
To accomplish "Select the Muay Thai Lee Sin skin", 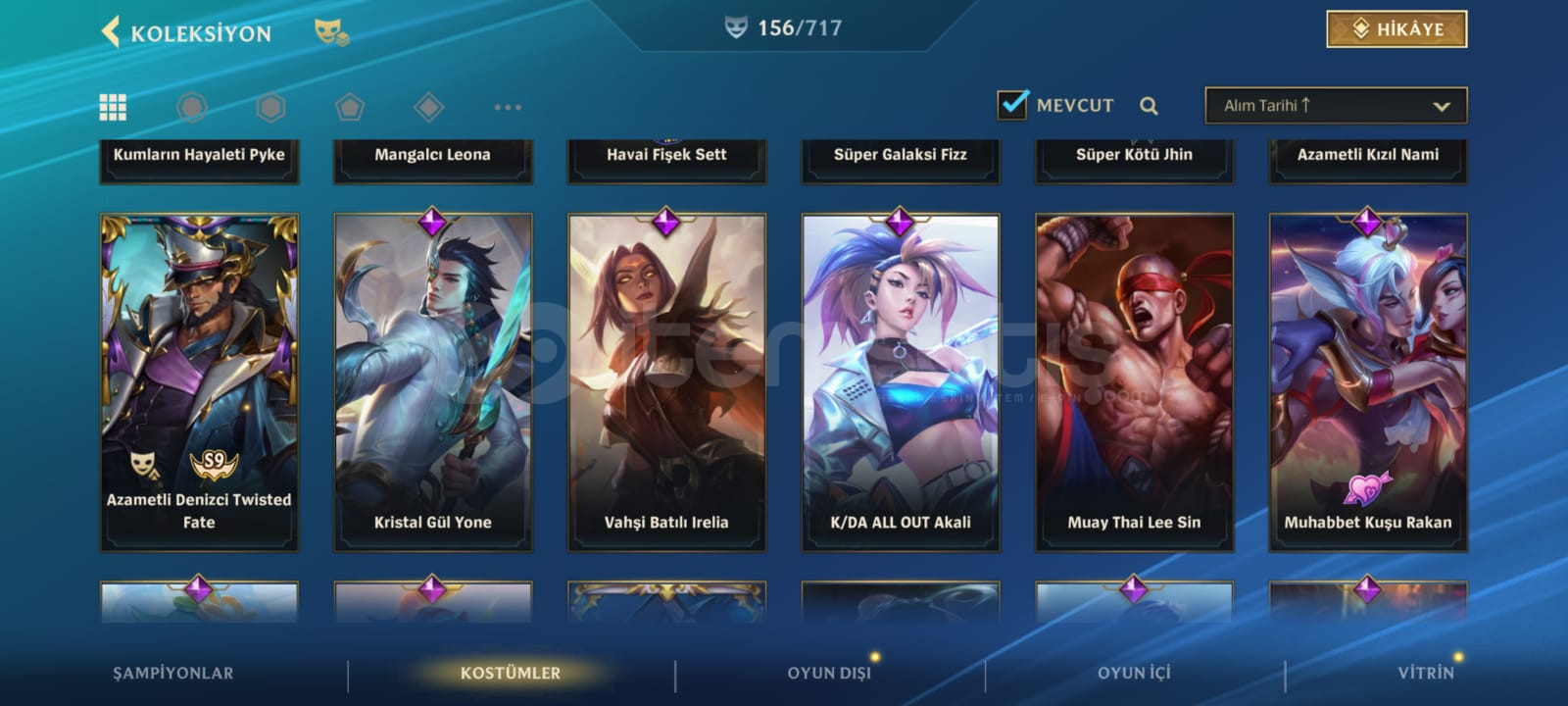I will [x=1135, y=381].
